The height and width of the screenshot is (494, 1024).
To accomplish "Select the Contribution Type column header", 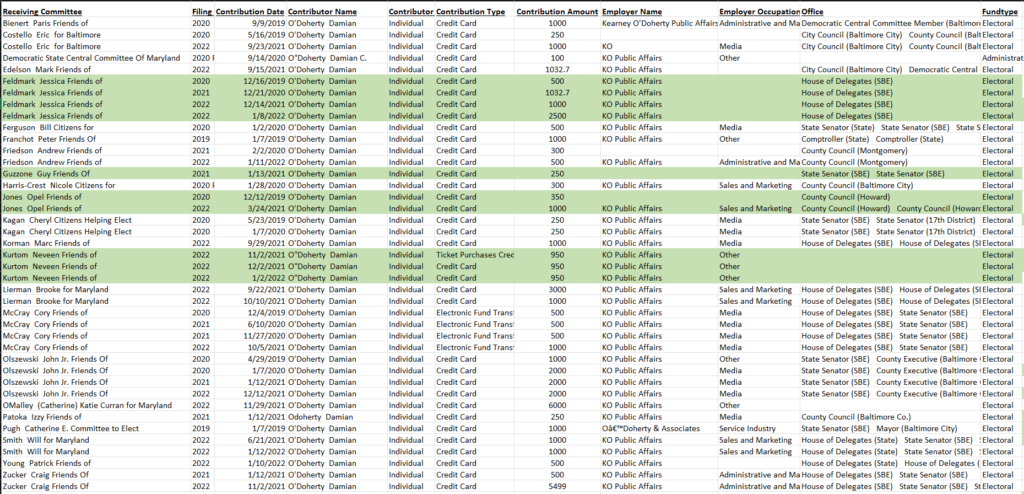I will pos(470,12).
